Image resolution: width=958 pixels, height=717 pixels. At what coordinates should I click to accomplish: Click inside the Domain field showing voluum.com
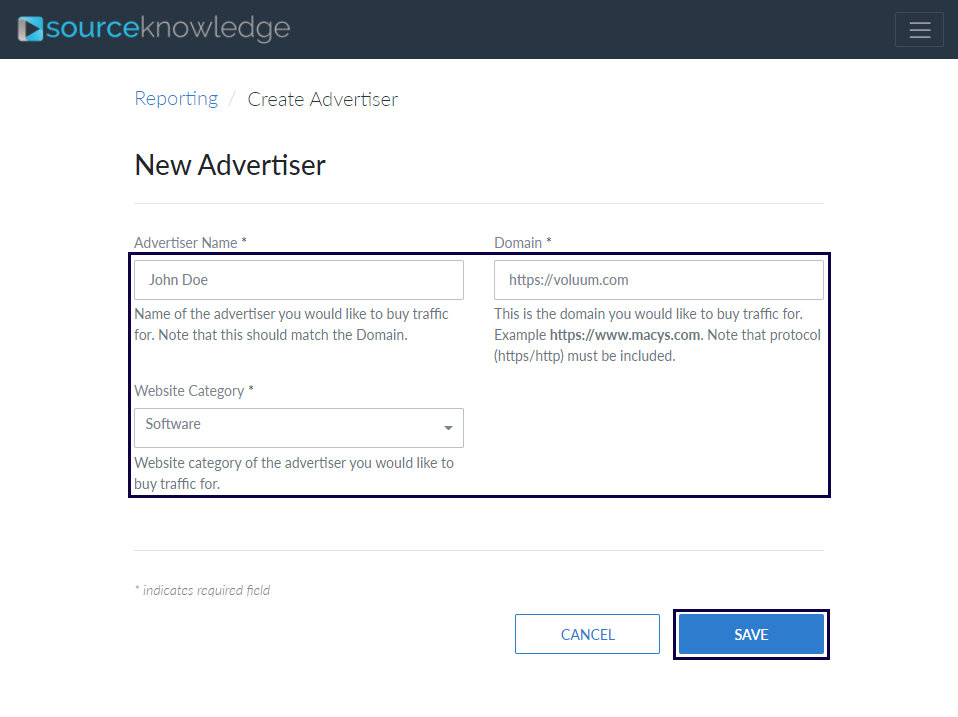coord(658,279)
